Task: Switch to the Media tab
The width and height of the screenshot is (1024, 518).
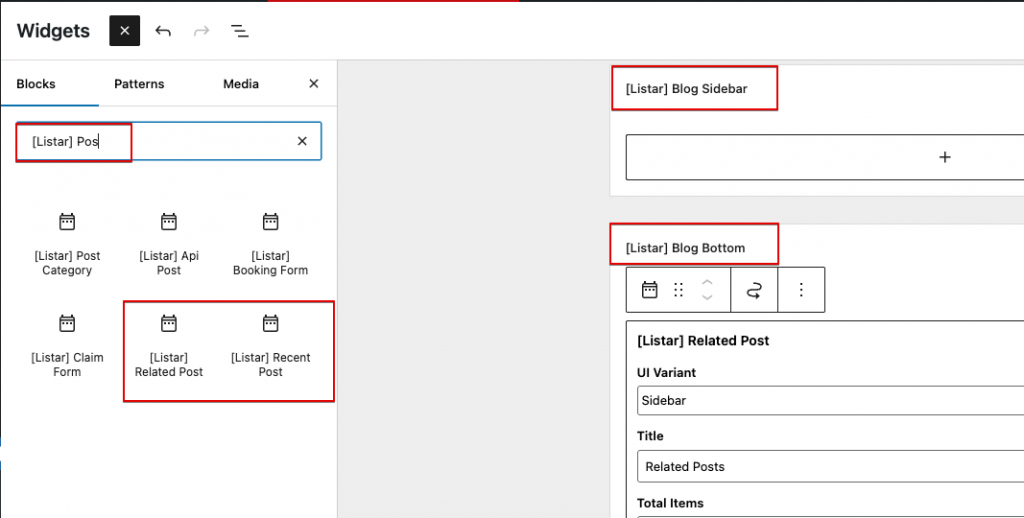Action: tap(241, 84)
